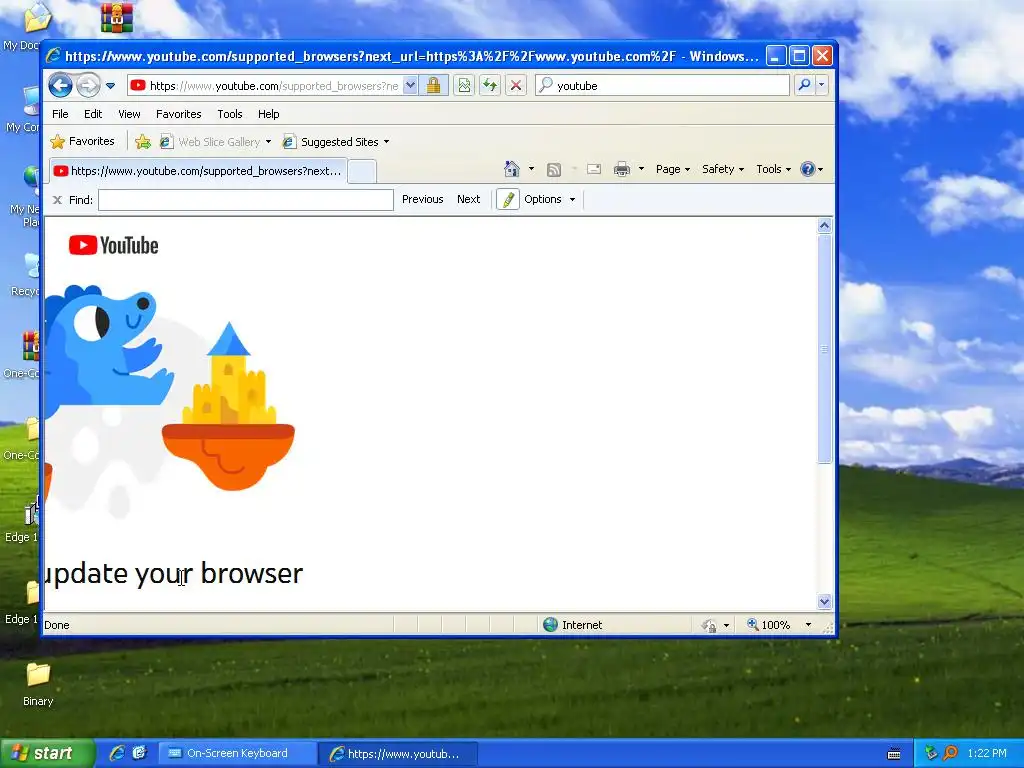This screenshot has height=768, width=1024.
Task: Click the Read Mail envelope icon
Action: tap(594, 170)
